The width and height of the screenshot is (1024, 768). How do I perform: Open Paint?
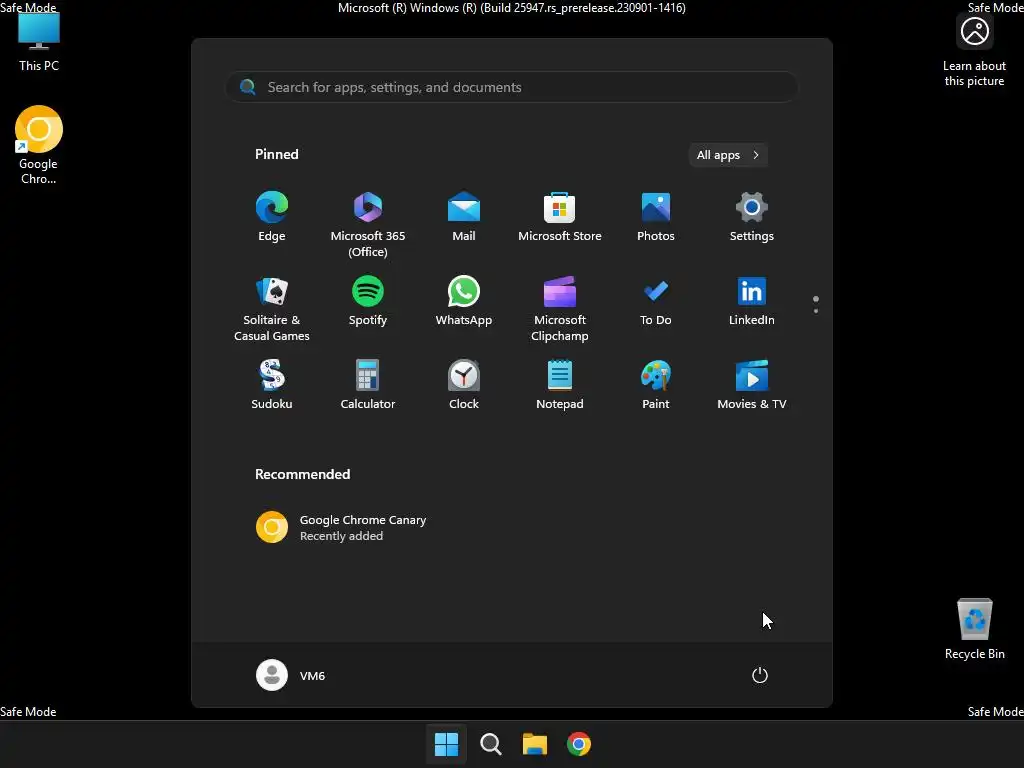(x=656, y=385)
